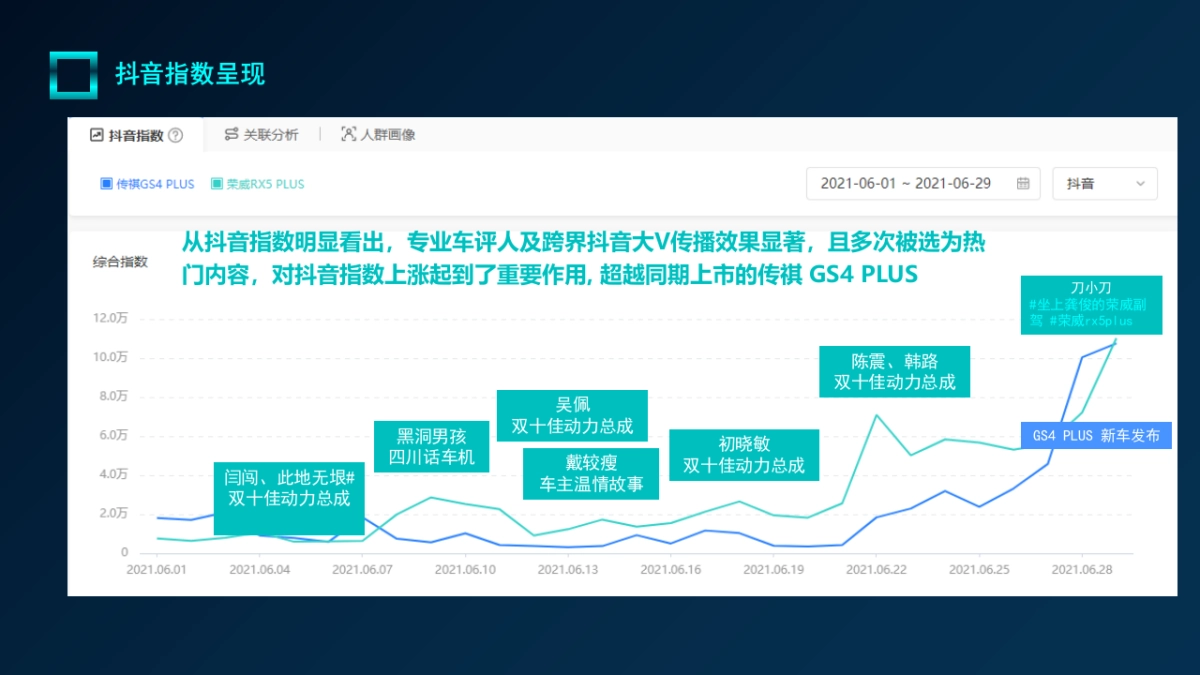
Task: Click the 陈震、韩路 annotation box
Action: (x=894, y=371)
